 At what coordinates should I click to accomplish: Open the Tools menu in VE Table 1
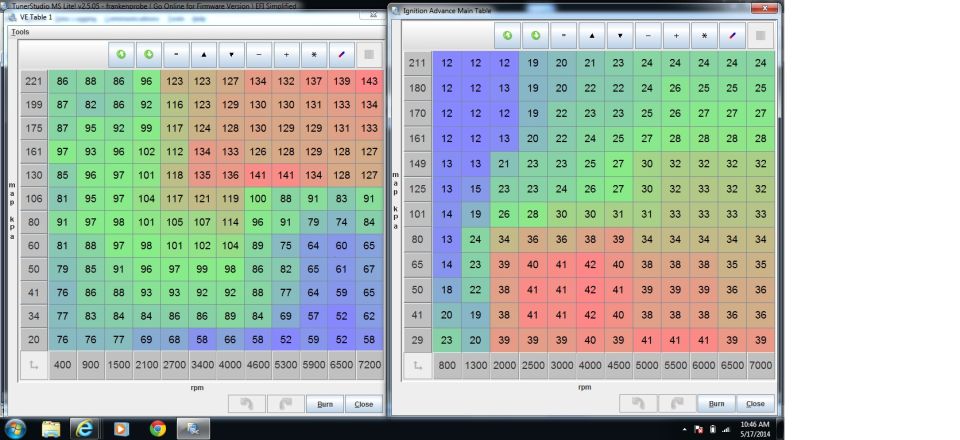[x=20, y=32]
